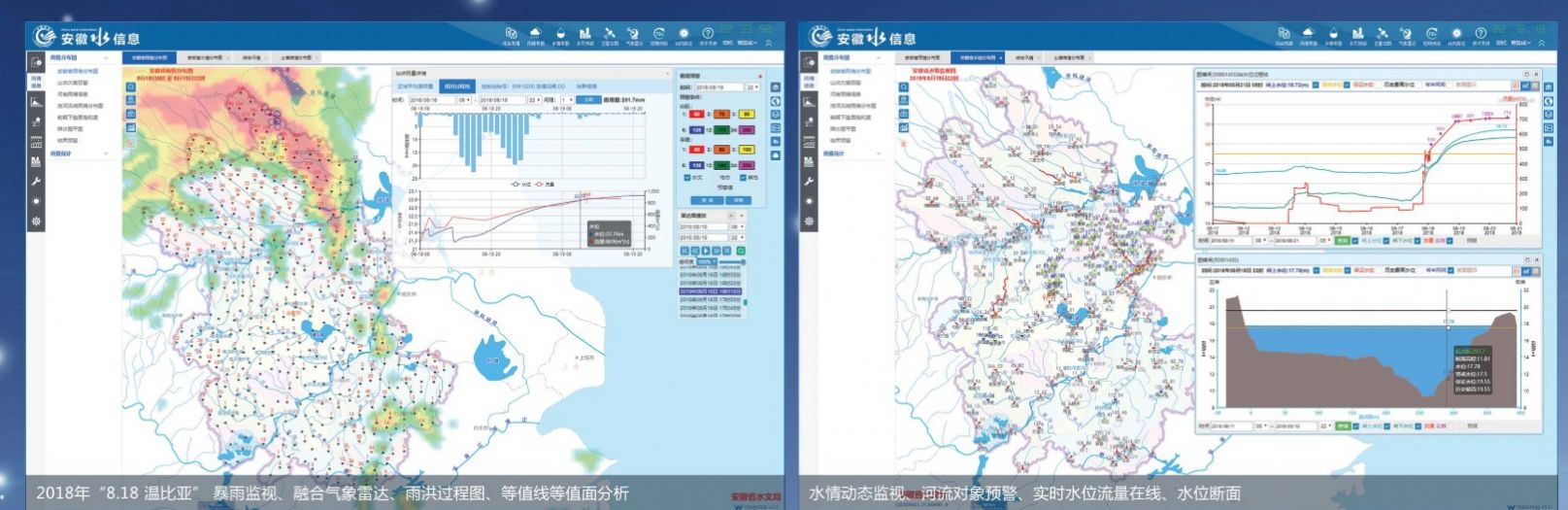
Task: Toggle the 其他 checkbox in rainstorm warning panel
Action: click(x=744, y=178)
